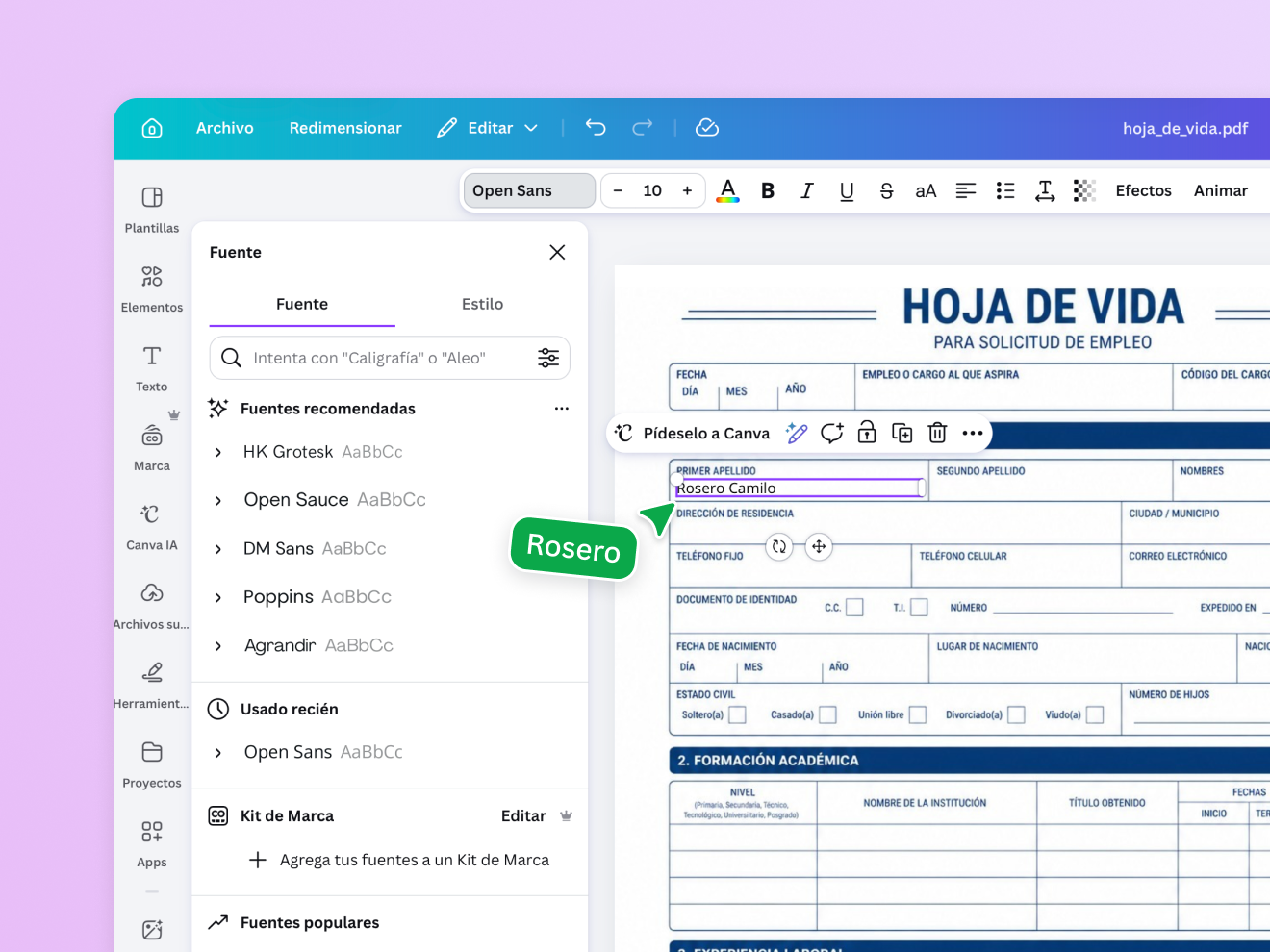Screen dimensions: 1270x952
Task: Switch to the Fuente tab
Action: pyautogui.click(x=302, y=304)
